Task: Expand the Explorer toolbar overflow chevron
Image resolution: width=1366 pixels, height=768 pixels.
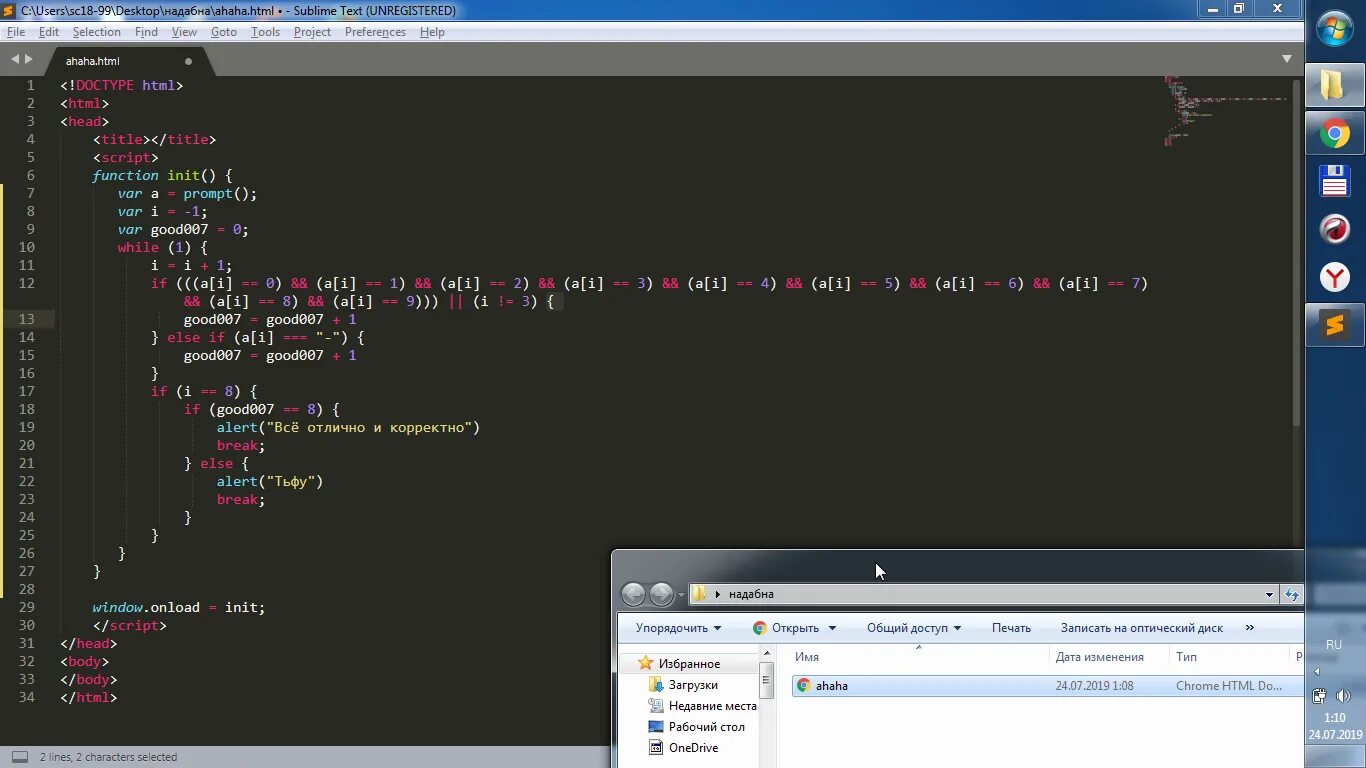Action: (1249, 628)
